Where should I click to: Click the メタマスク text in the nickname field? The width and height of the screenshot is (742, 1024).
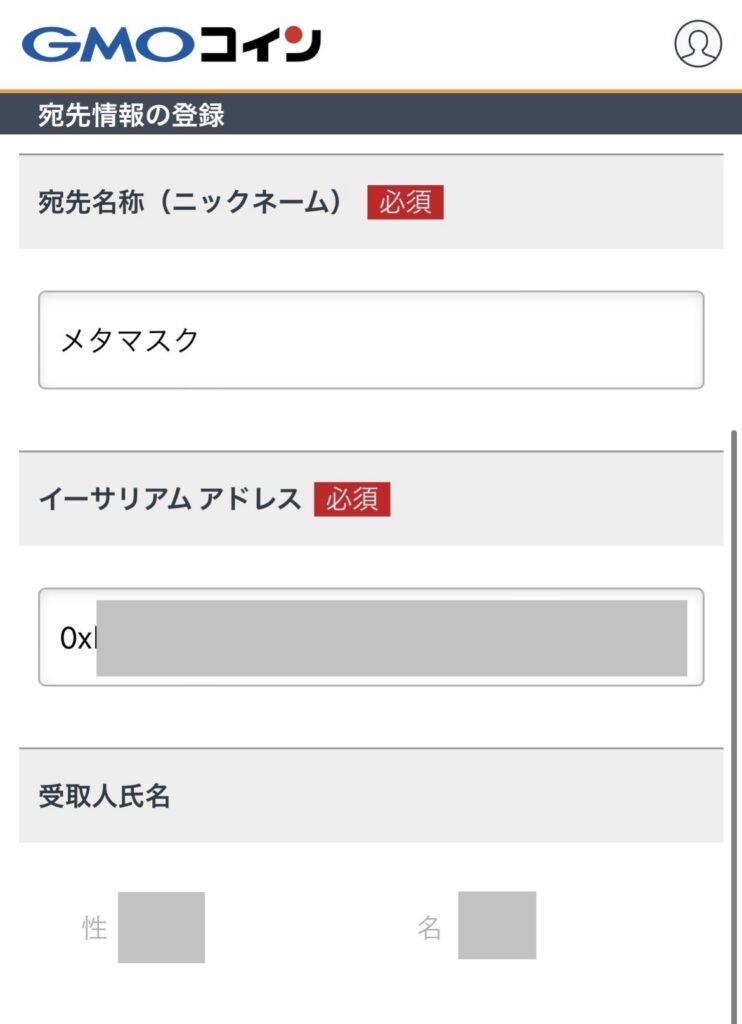[x=130, y=341]
